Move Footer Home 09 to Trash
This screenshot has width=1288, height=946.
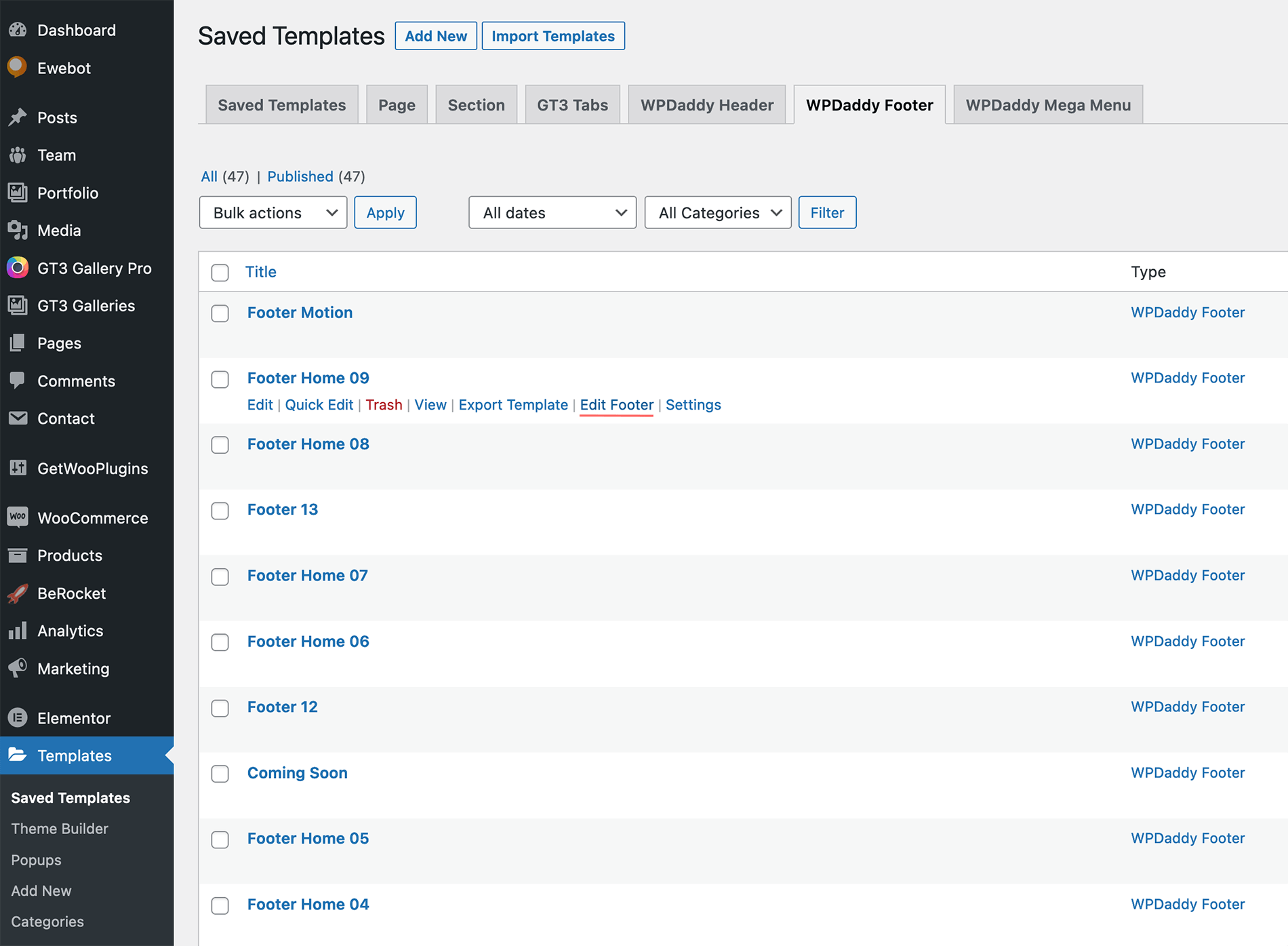click(x=384, y=404)
